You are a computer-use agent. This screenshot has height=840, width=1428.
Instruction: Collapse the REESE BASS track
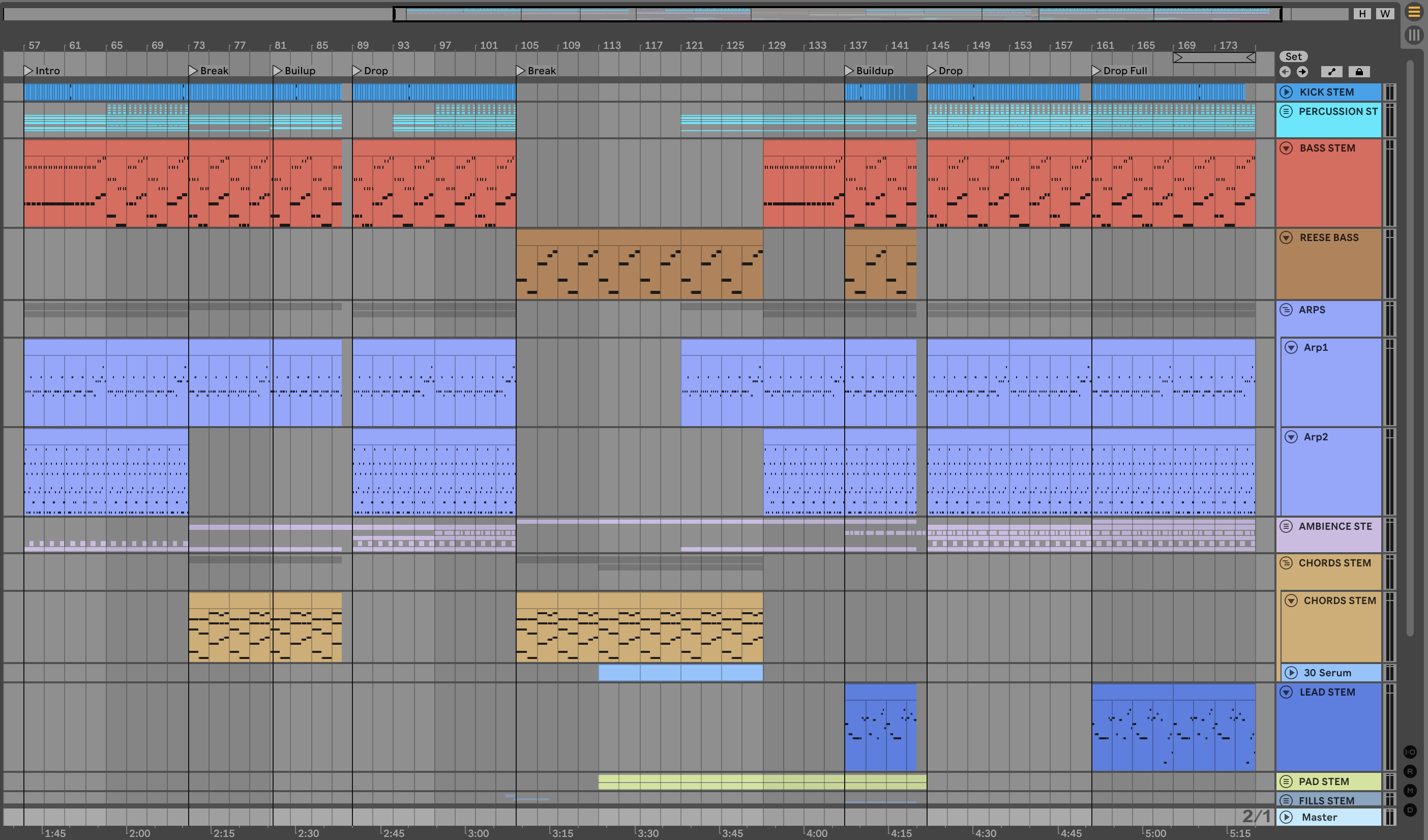[1286, 237]
